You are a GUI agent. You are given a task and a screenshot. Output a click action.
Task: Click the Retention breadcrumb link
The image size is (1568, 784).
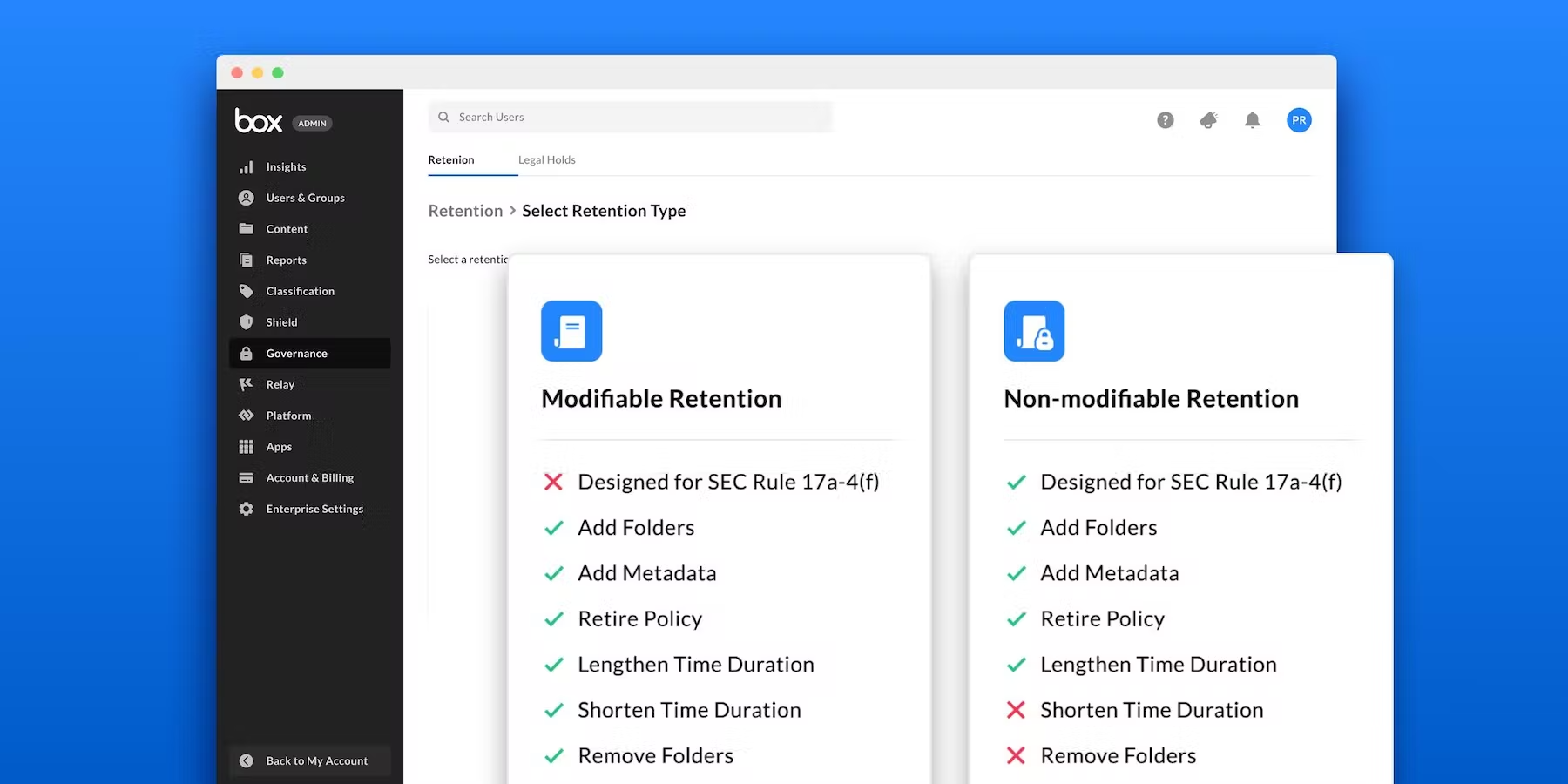pyautogui.click(x=465, y=211)
